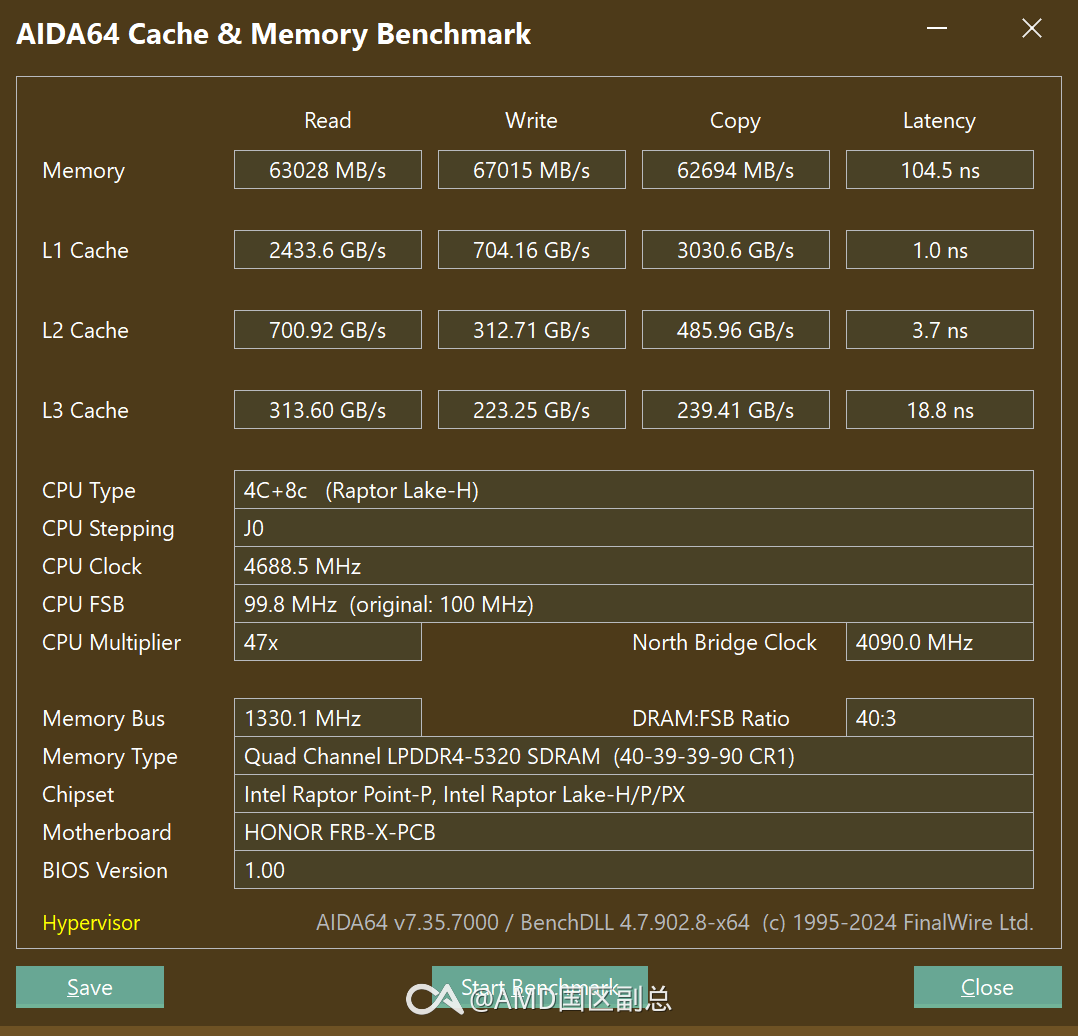Close the window with the X icon

(1032, 28)
